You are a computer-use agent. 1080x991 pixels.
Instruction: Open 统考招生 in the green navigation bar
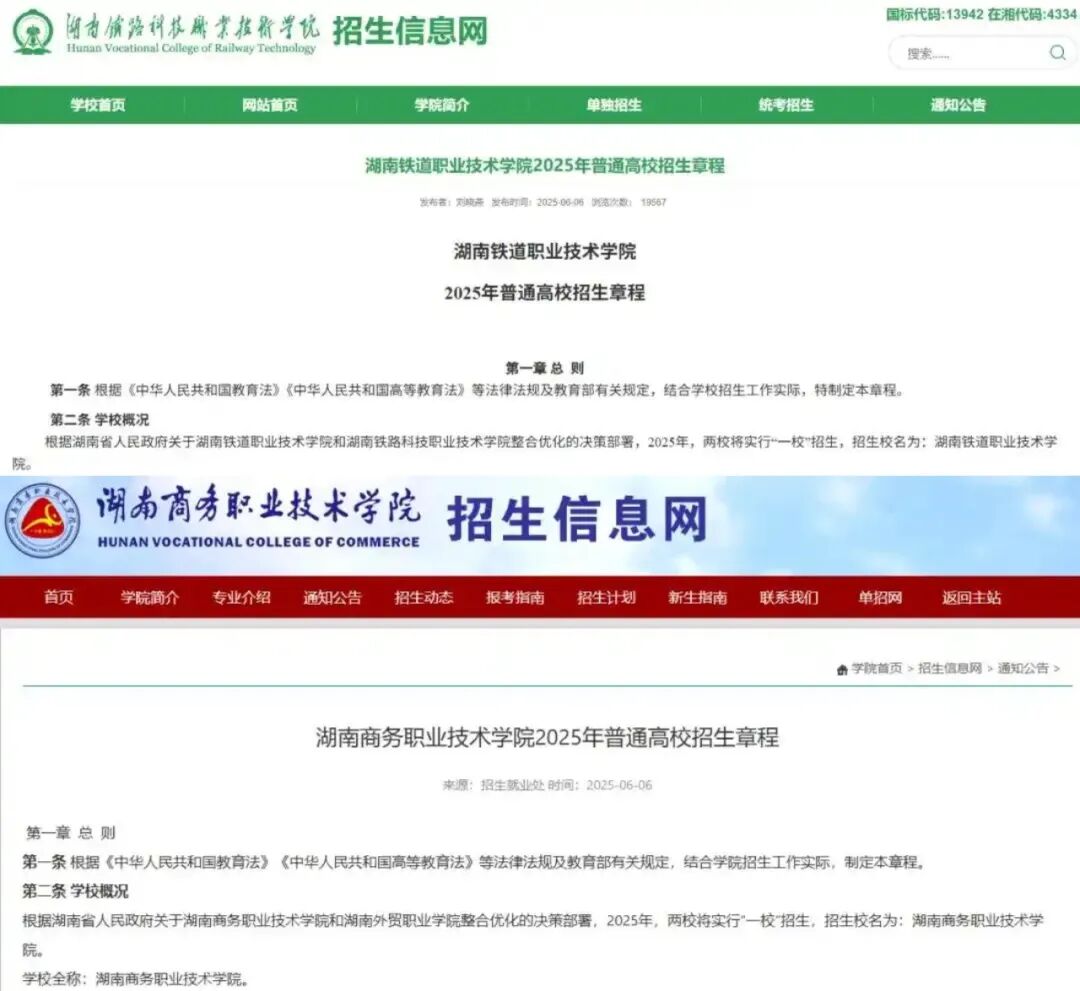tap(787, 105)
